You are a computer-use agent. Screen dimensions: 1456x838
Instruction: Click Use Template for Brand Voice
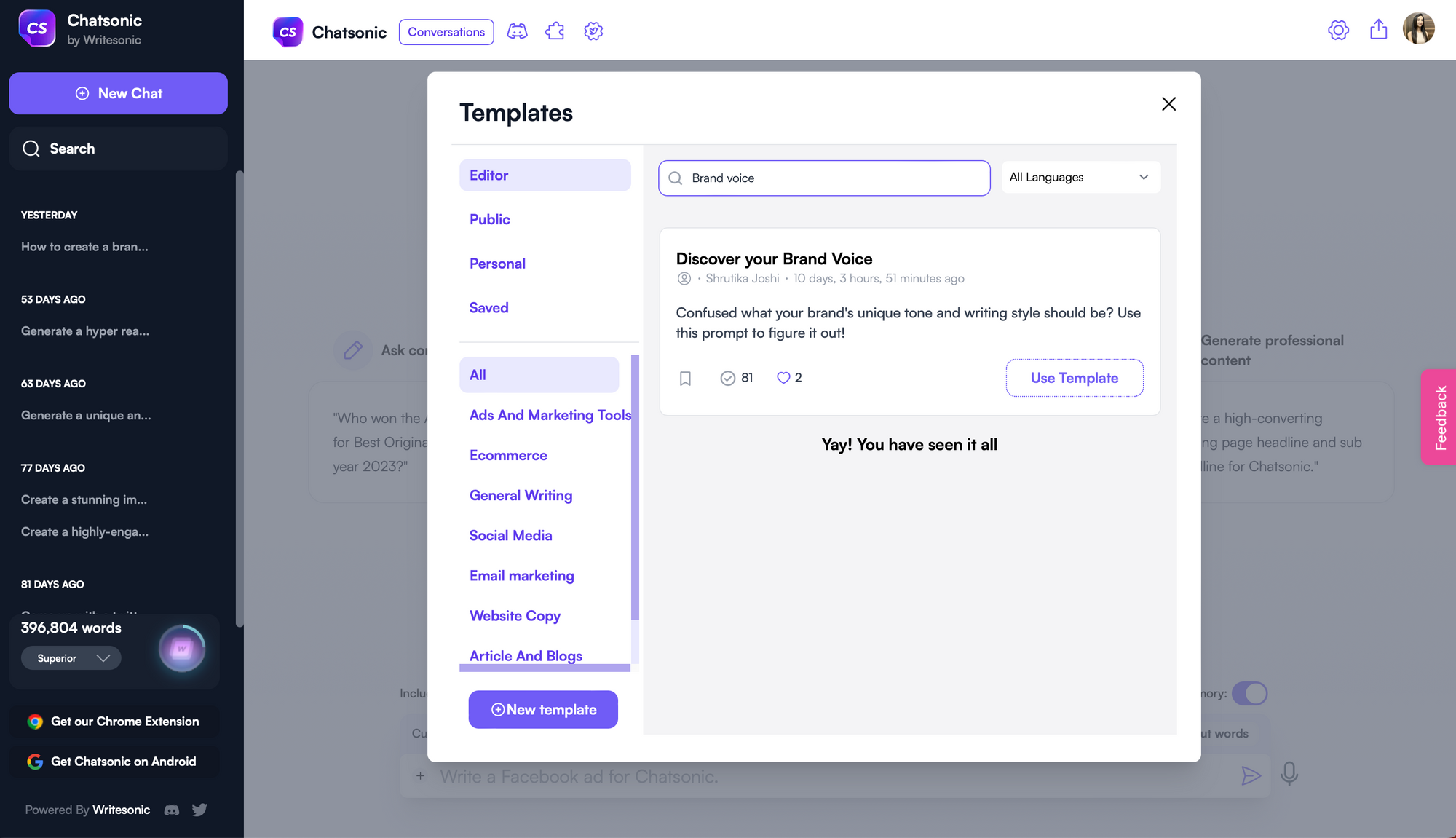tap(1074, 377)
